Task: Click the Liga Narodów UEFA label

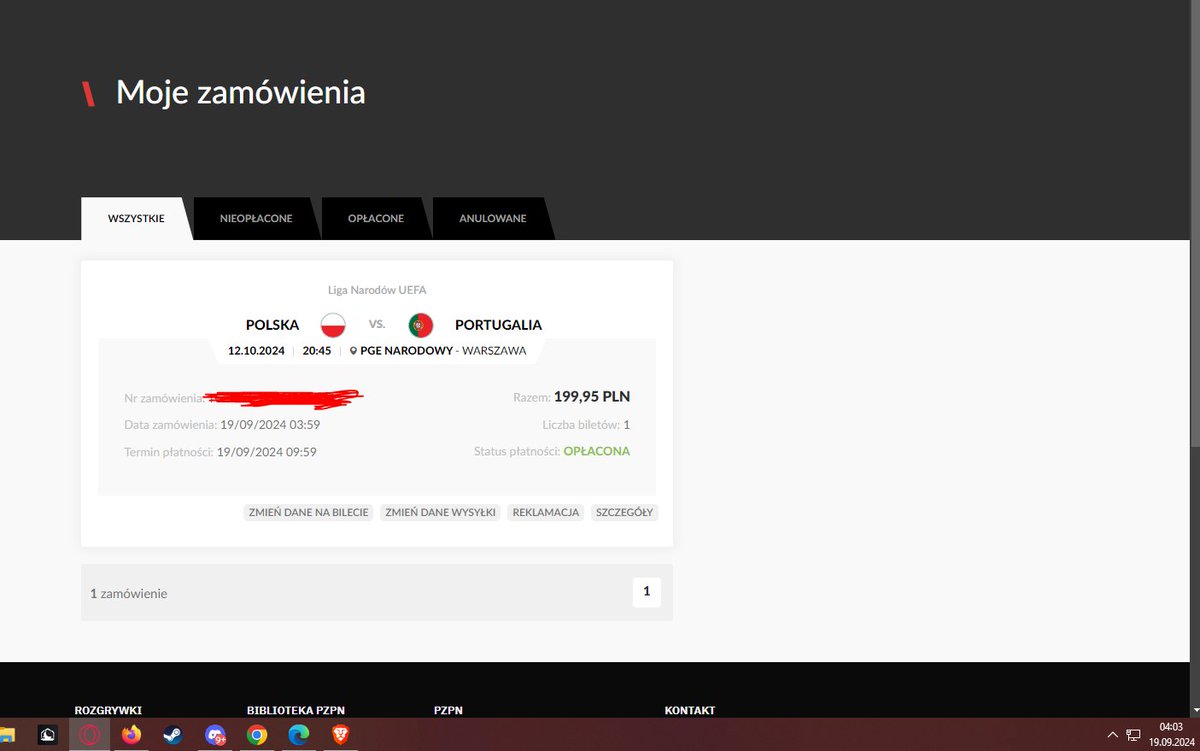Action: click(377, 290)
